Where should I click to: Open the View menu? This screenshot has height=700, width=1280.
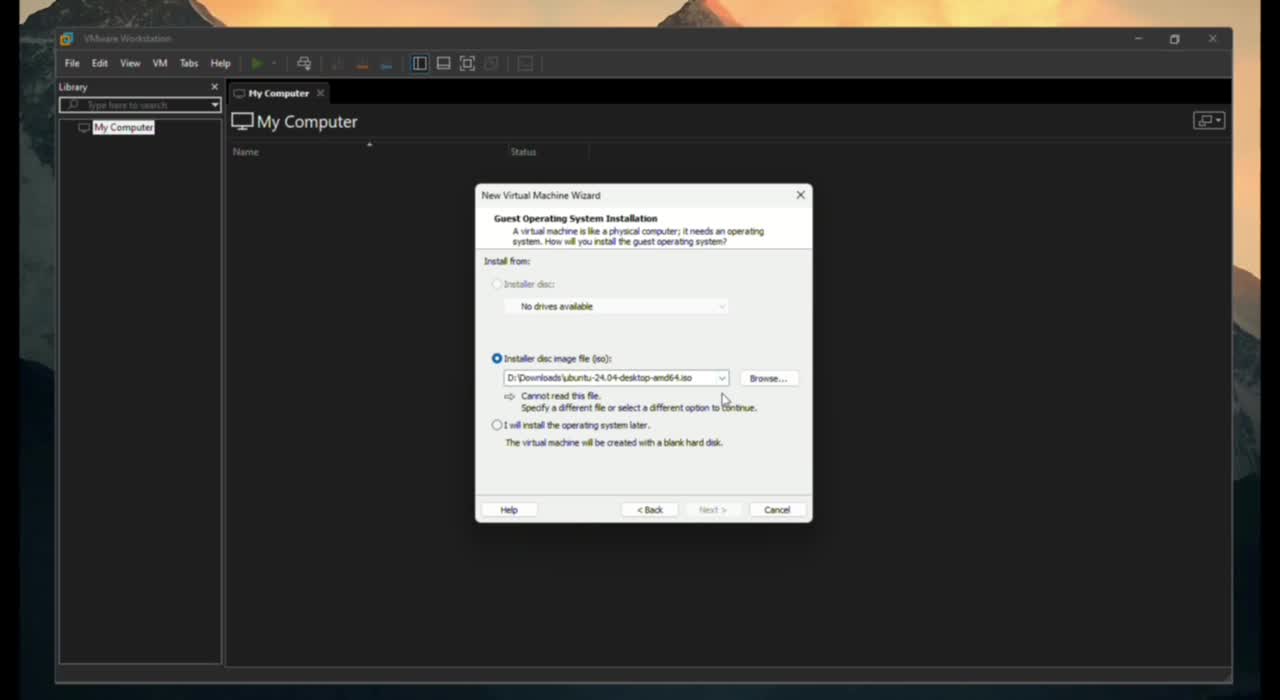tap(130, 63)
